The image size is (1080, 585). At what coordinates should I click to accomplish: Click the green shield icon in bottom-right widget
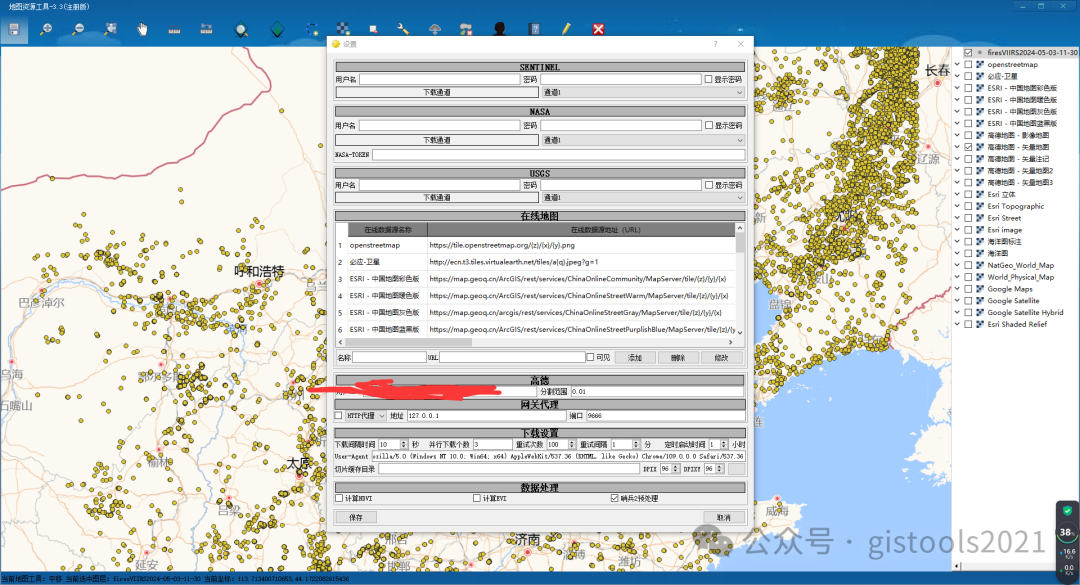click(1067, 511)
